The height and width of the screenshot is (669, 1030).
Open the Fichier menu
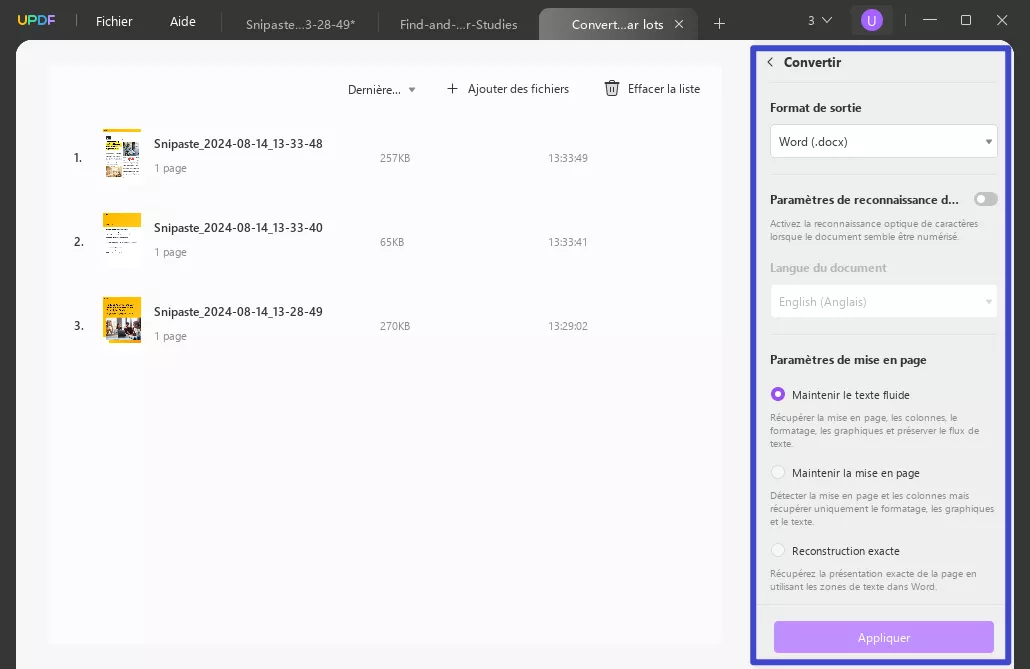[113, 21]
